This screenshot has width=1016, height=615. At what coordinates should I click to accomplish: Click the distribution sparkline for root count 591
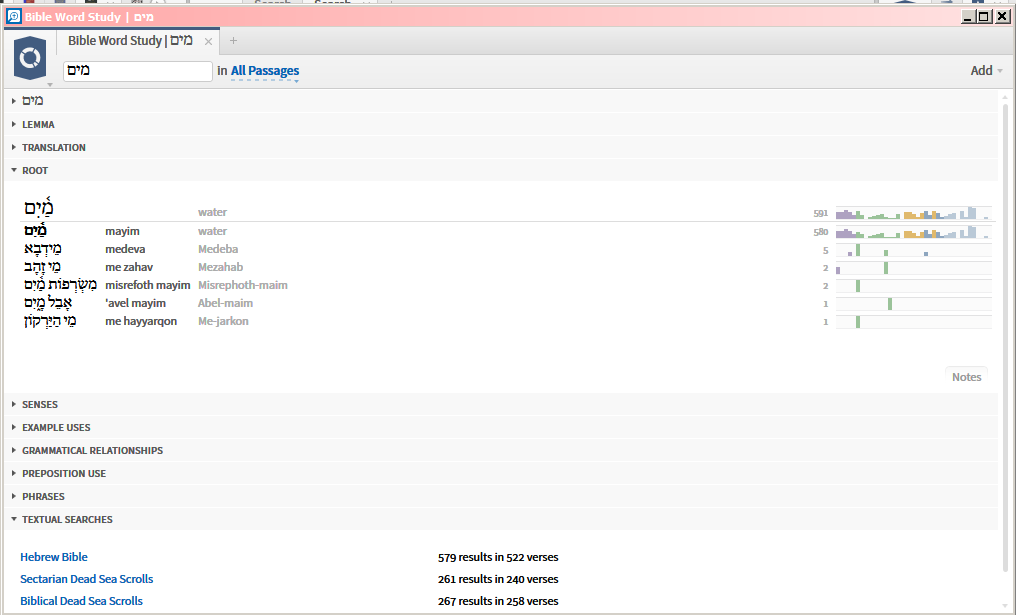914,213
